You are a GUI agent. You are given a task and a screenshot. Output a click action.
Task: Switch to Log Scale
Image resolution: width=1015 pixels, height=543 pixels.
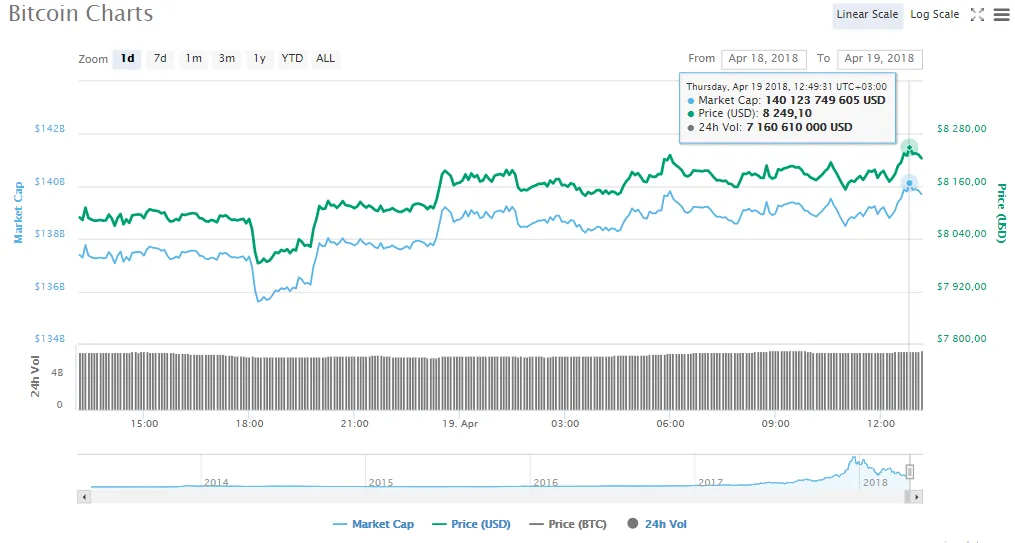[x=934, y=15]
